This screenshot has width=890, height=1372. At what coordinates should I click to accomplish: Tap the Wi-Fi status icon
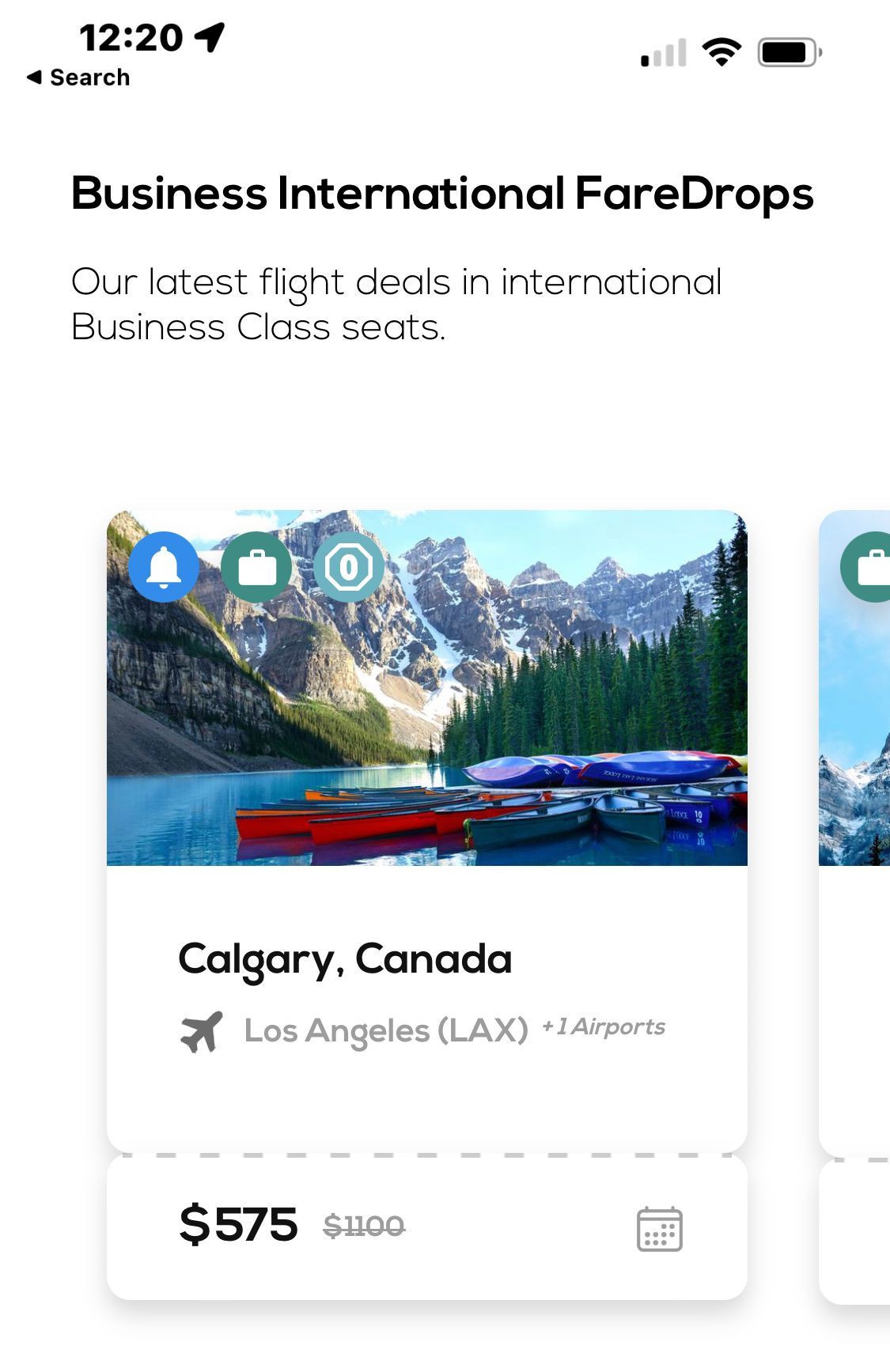721,53
